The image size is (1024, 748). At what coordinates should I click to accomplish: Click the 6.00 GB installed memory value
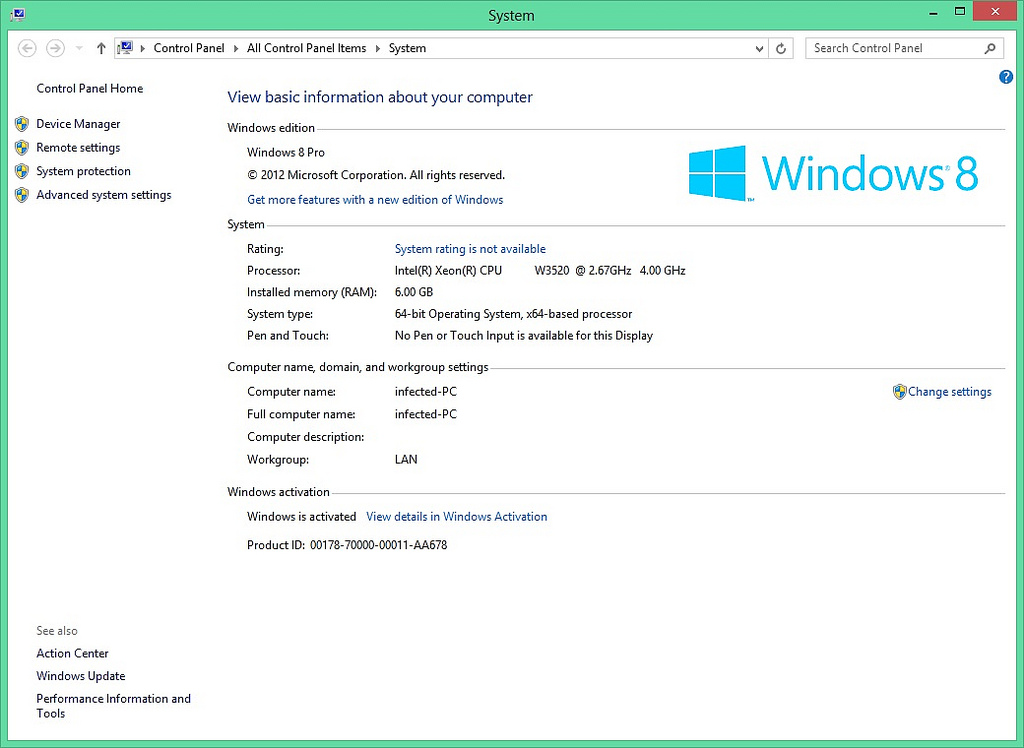tap(414, 292)
